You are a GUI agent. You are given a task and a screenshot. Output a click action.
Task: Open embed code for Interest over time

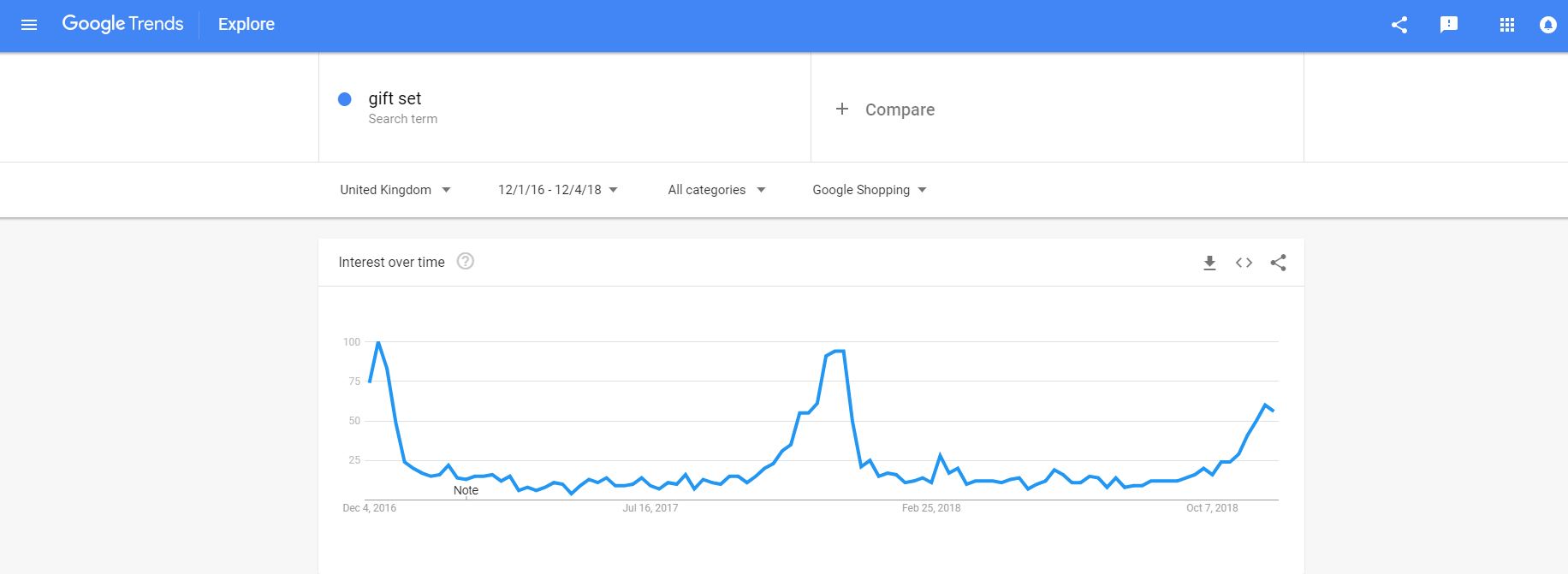(1244, 263)
